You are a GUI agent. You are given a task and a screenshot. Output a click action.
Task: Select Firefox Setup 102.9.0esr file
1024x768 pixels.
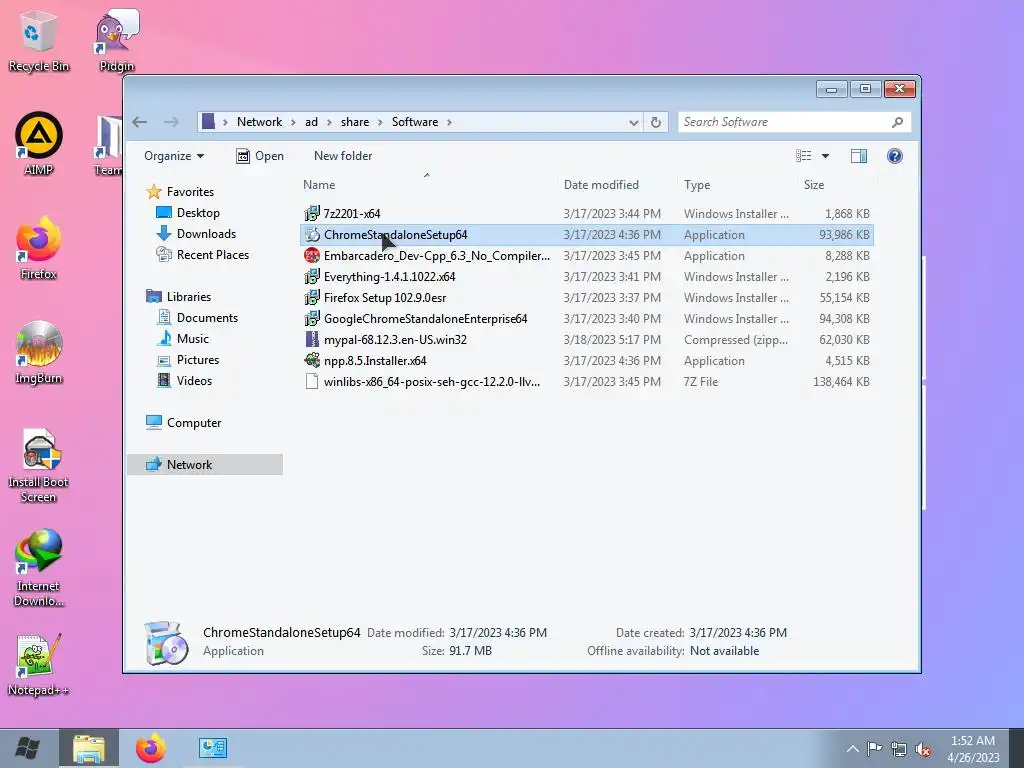586,298
